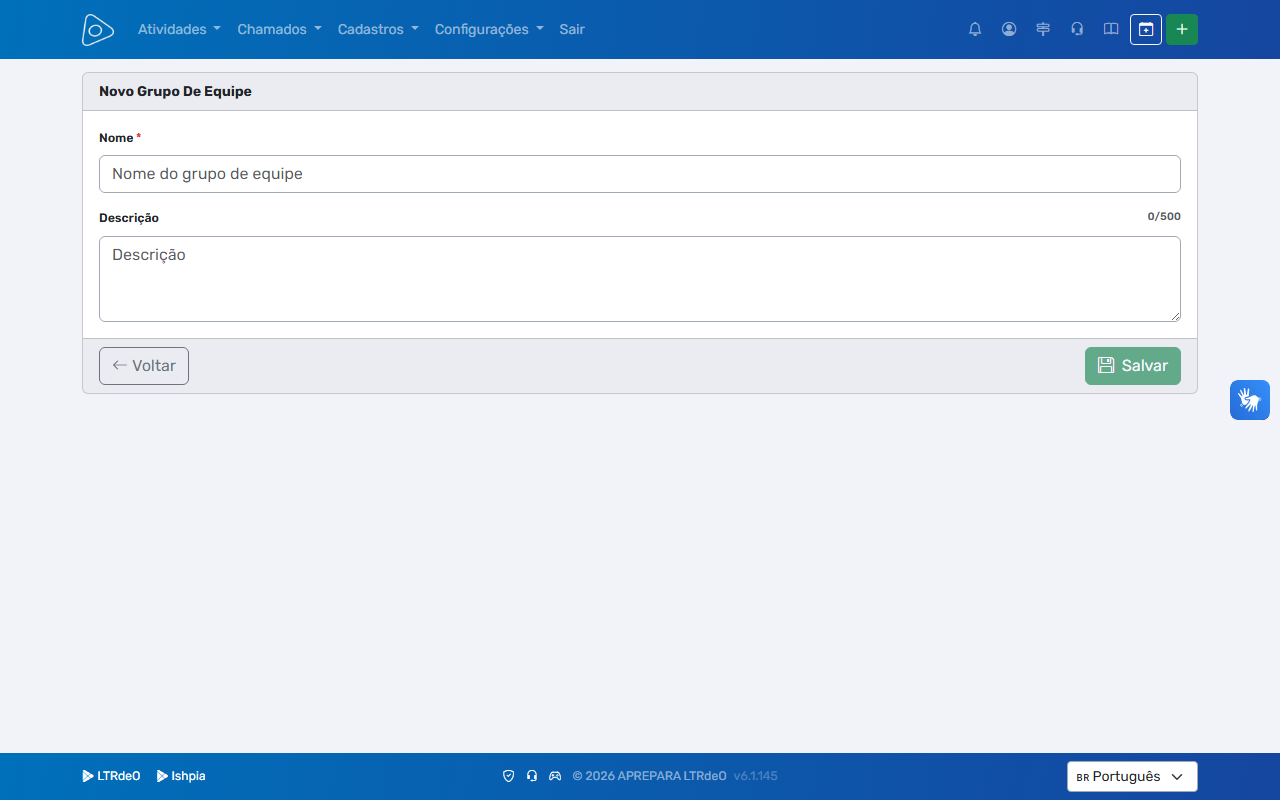1280x800 pixels.
Task: Click the app logo in navbar
Action: coord(97,29)
